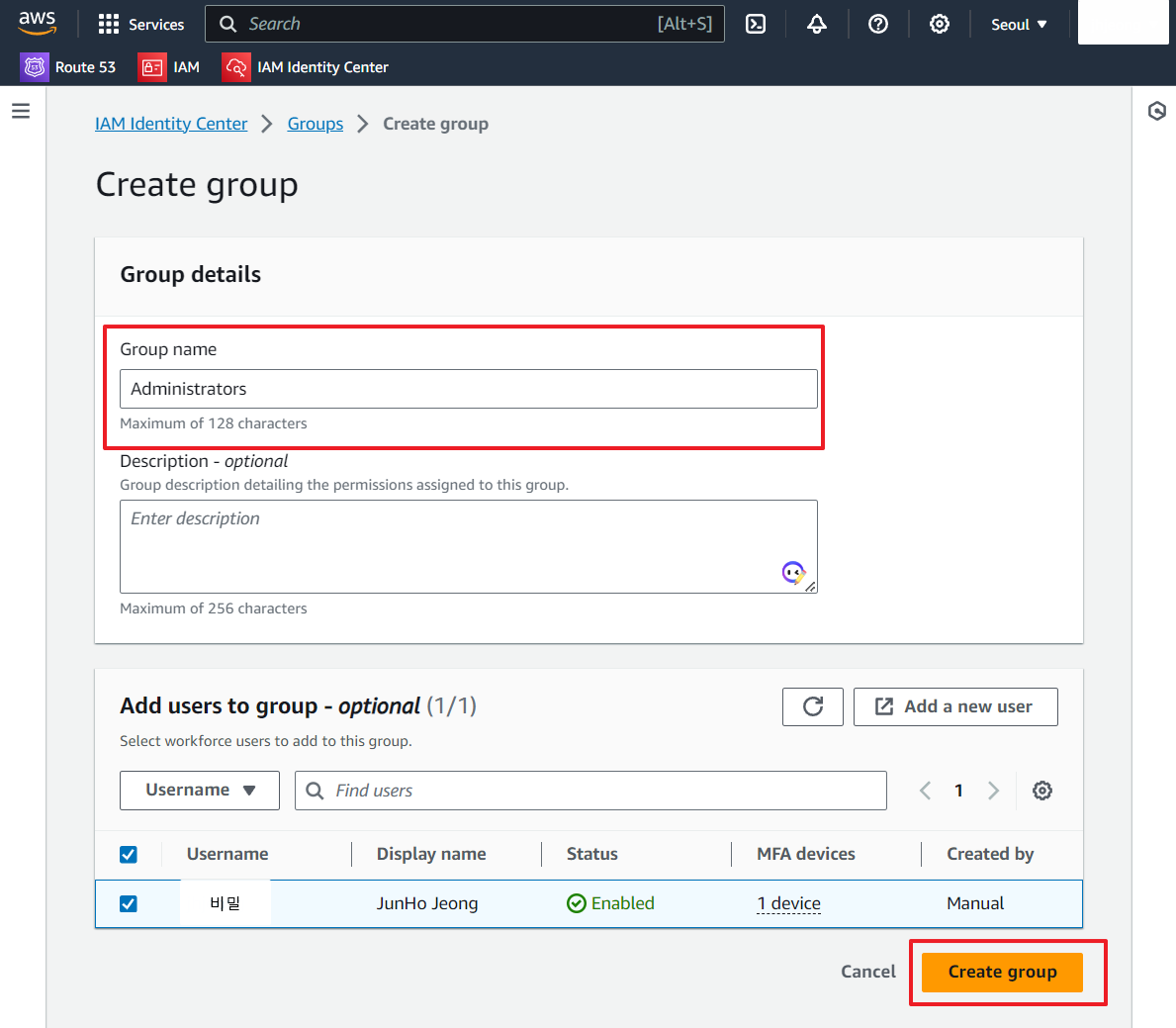Image resolution: width=1176 pixels, height=1028 pixels.
Task: Sort by Created by column header
Action: tap(990, 854)
